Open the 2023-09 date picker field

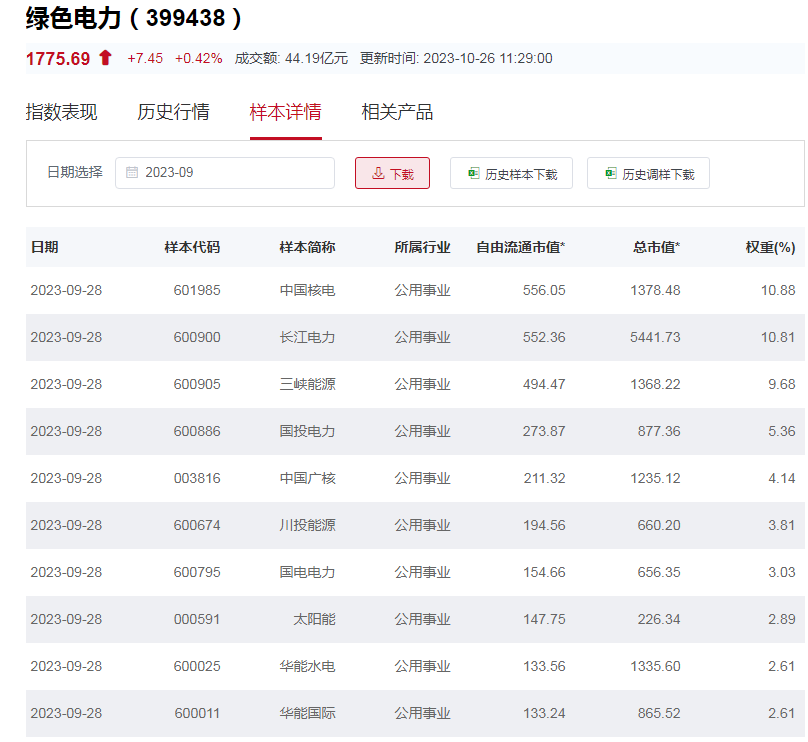point(225,173)
